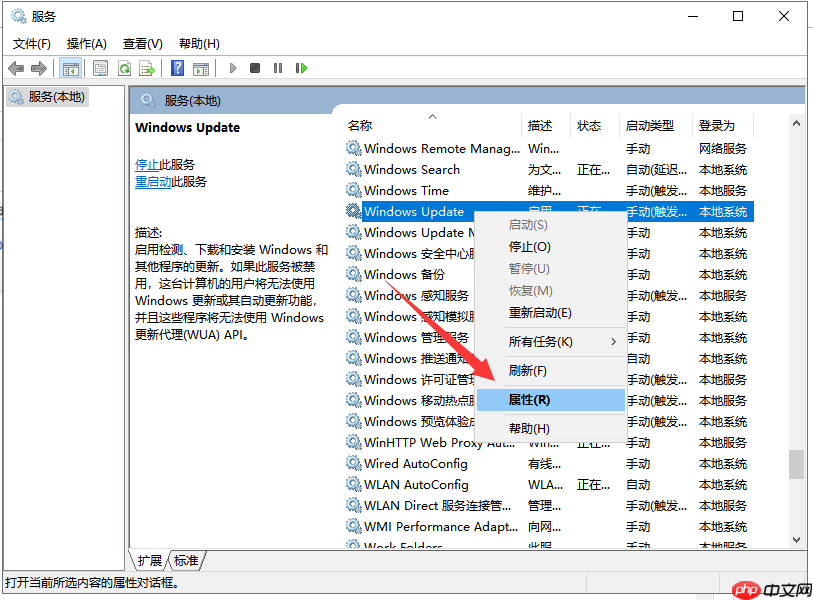Click the Back navigation arrow icon

(x=16, y=67)
